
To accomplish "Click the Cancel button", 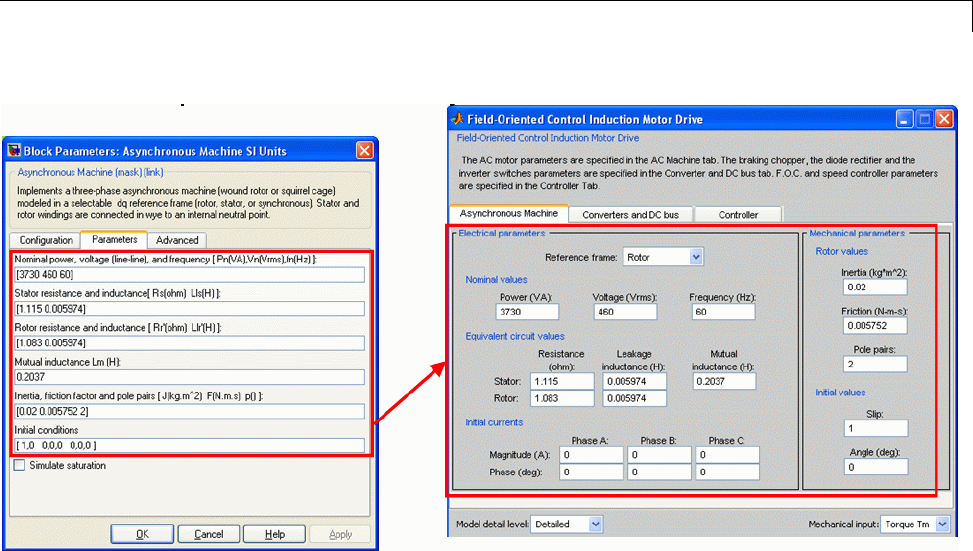I will tap(208, 534).
